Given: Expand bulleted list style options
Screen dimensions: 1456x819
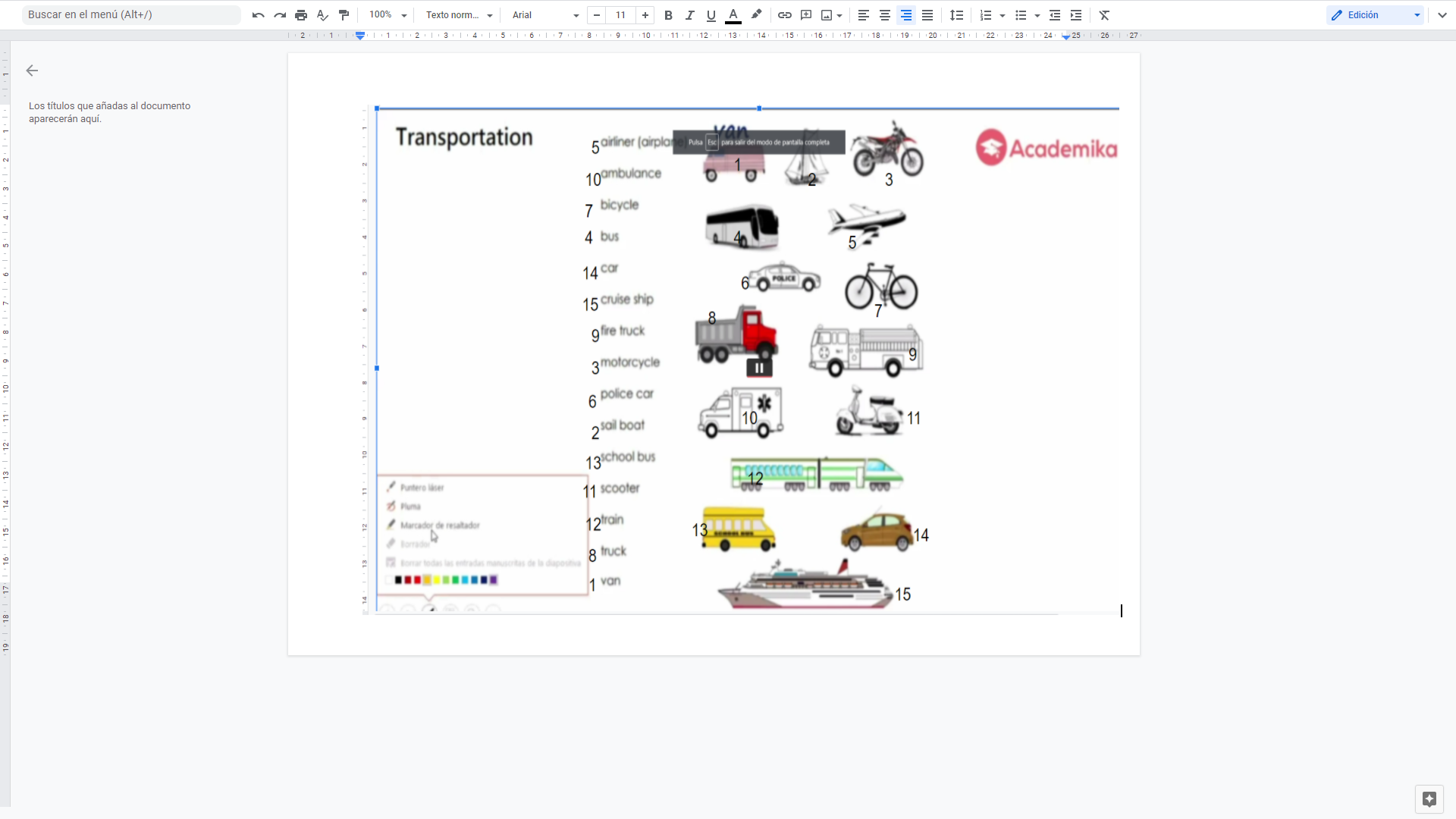Looking at the screenshot, I should (x=1037, y=15).
